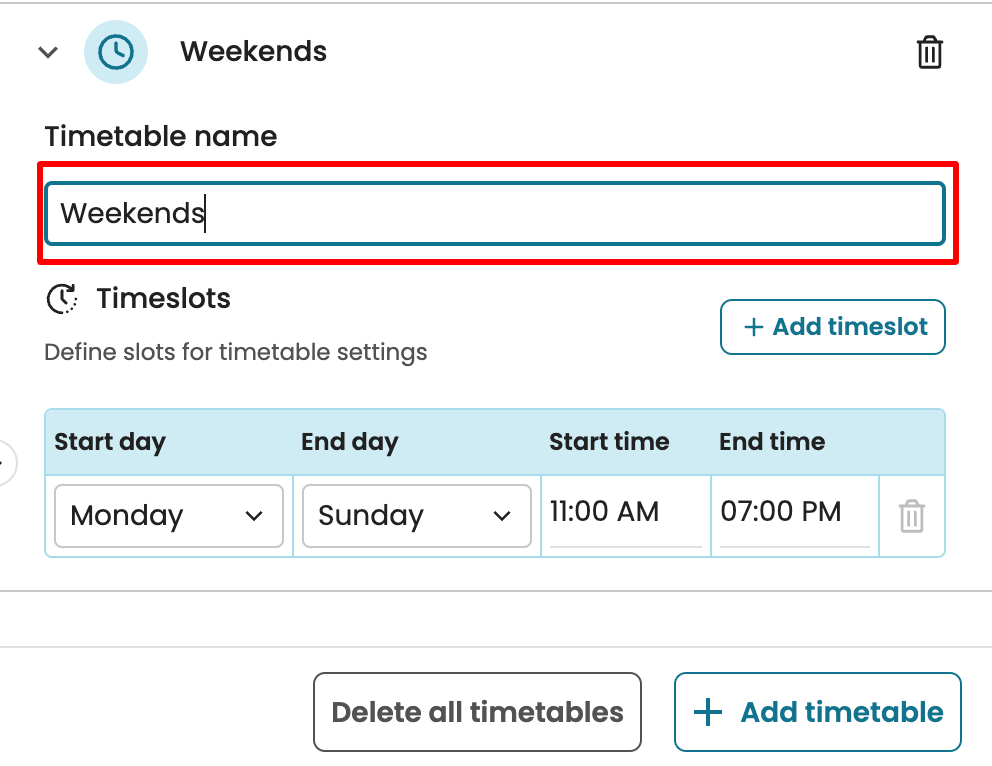Delete the Weekends timetable with top trash icon
992x766 pixels.
[930, 52]
